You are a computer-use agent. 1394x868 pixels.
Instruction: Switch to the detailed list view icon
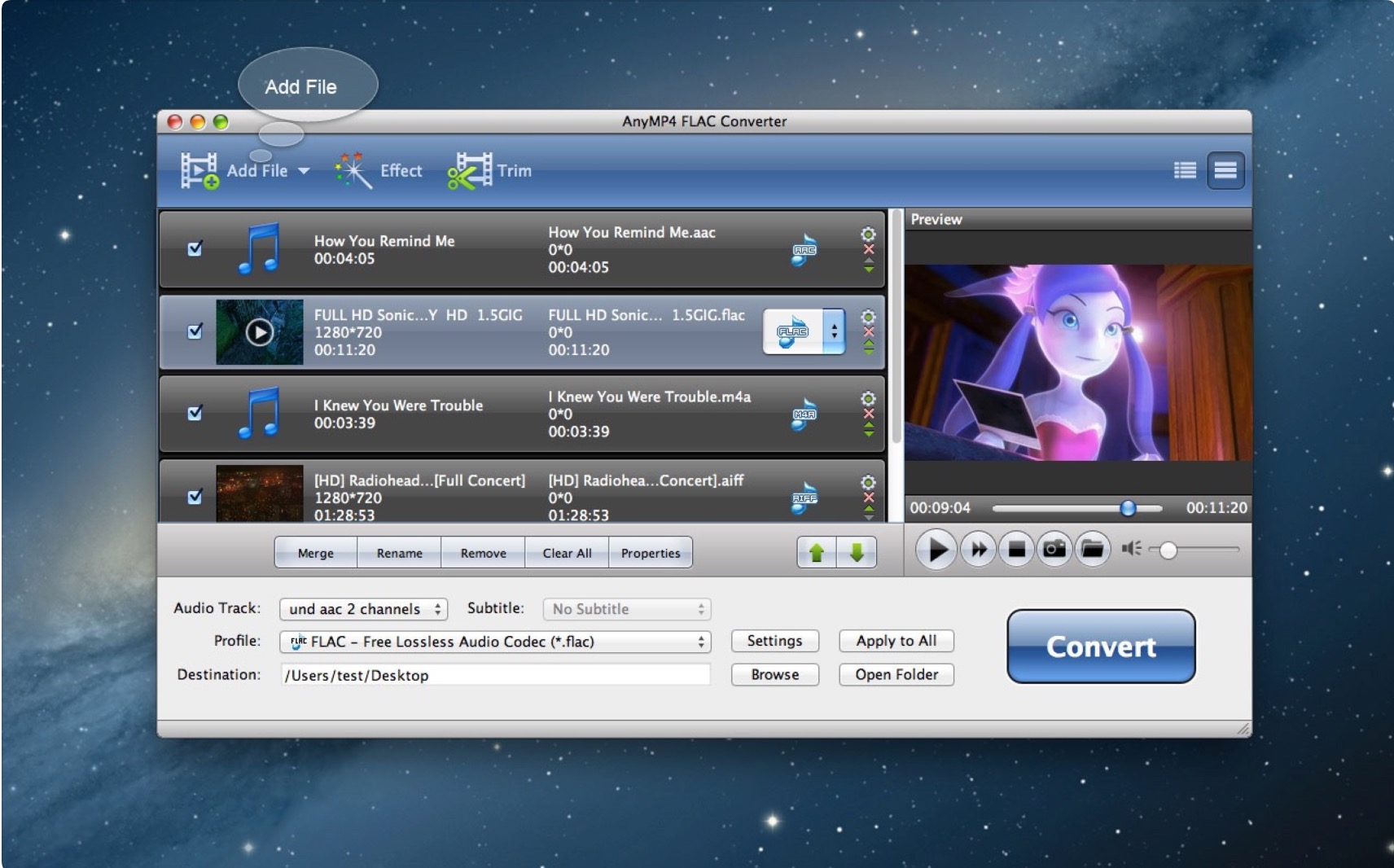[1185, 170]
